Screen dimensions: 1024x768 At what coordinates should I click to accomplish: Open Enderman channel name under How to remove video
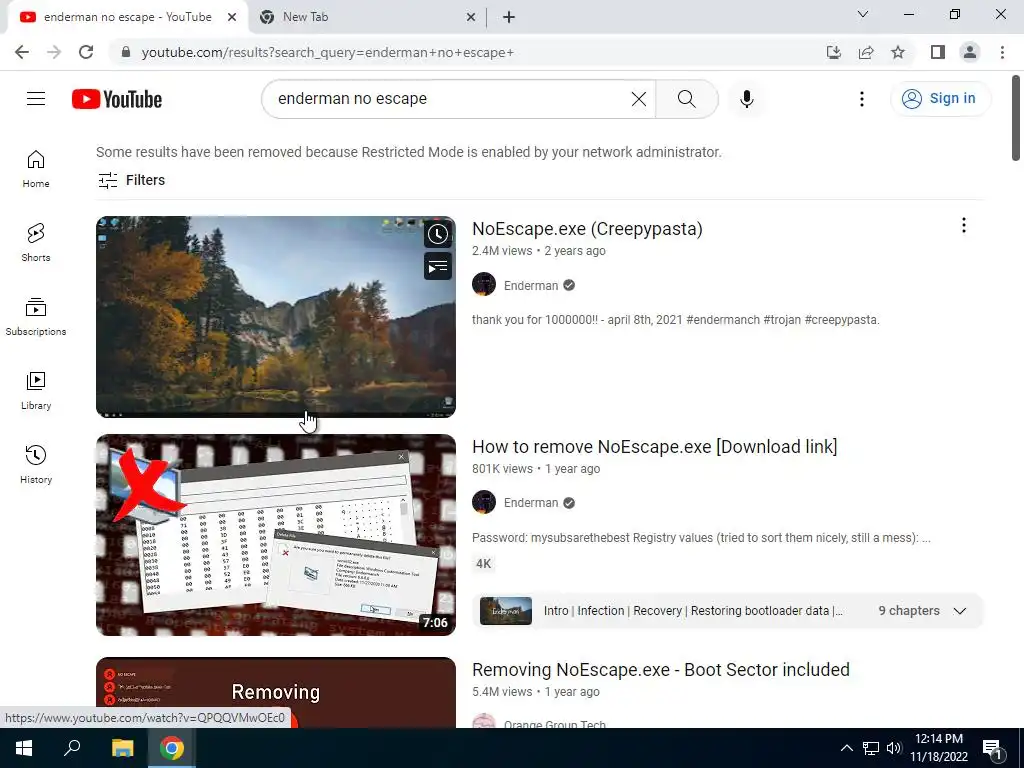pos(531,503)
